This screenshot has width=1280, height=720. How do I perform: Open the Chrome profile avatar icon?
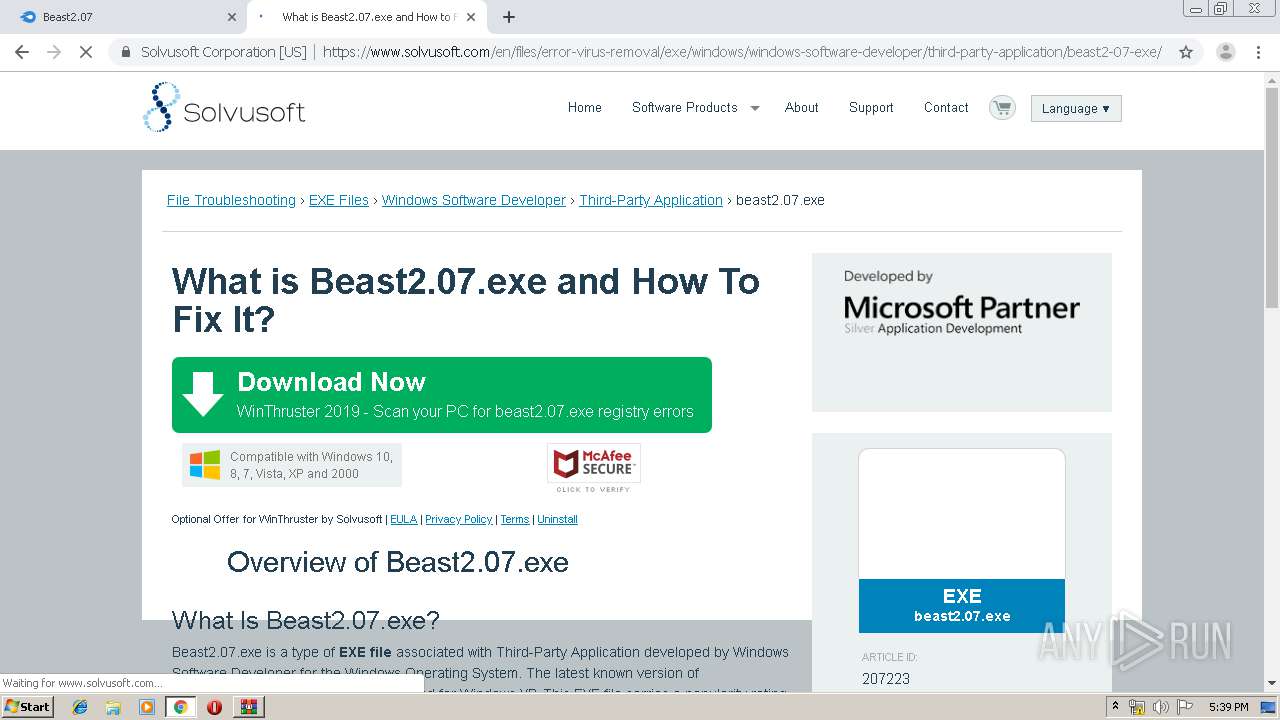tap(1225, 52)
